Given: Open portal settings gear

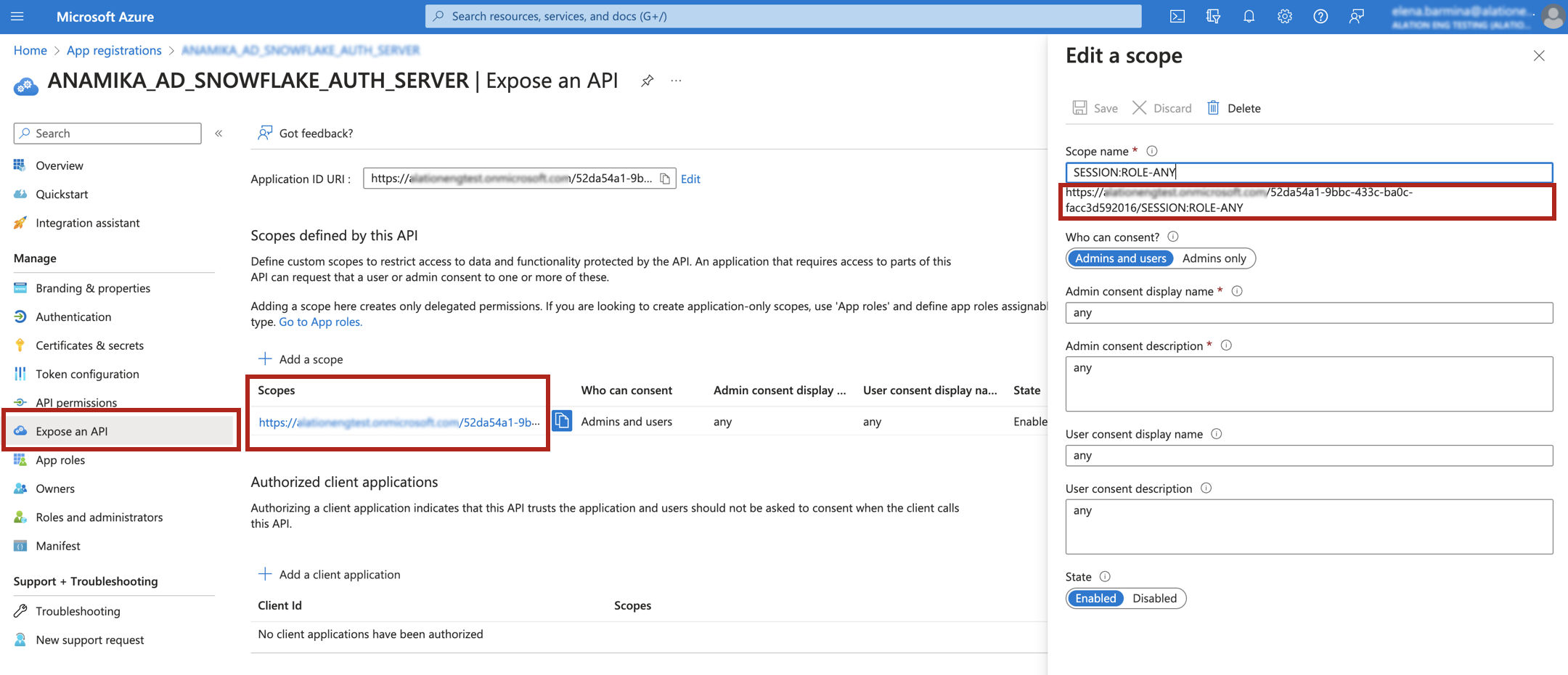Looking at the screenshot, I should [x=1285, y=16].
